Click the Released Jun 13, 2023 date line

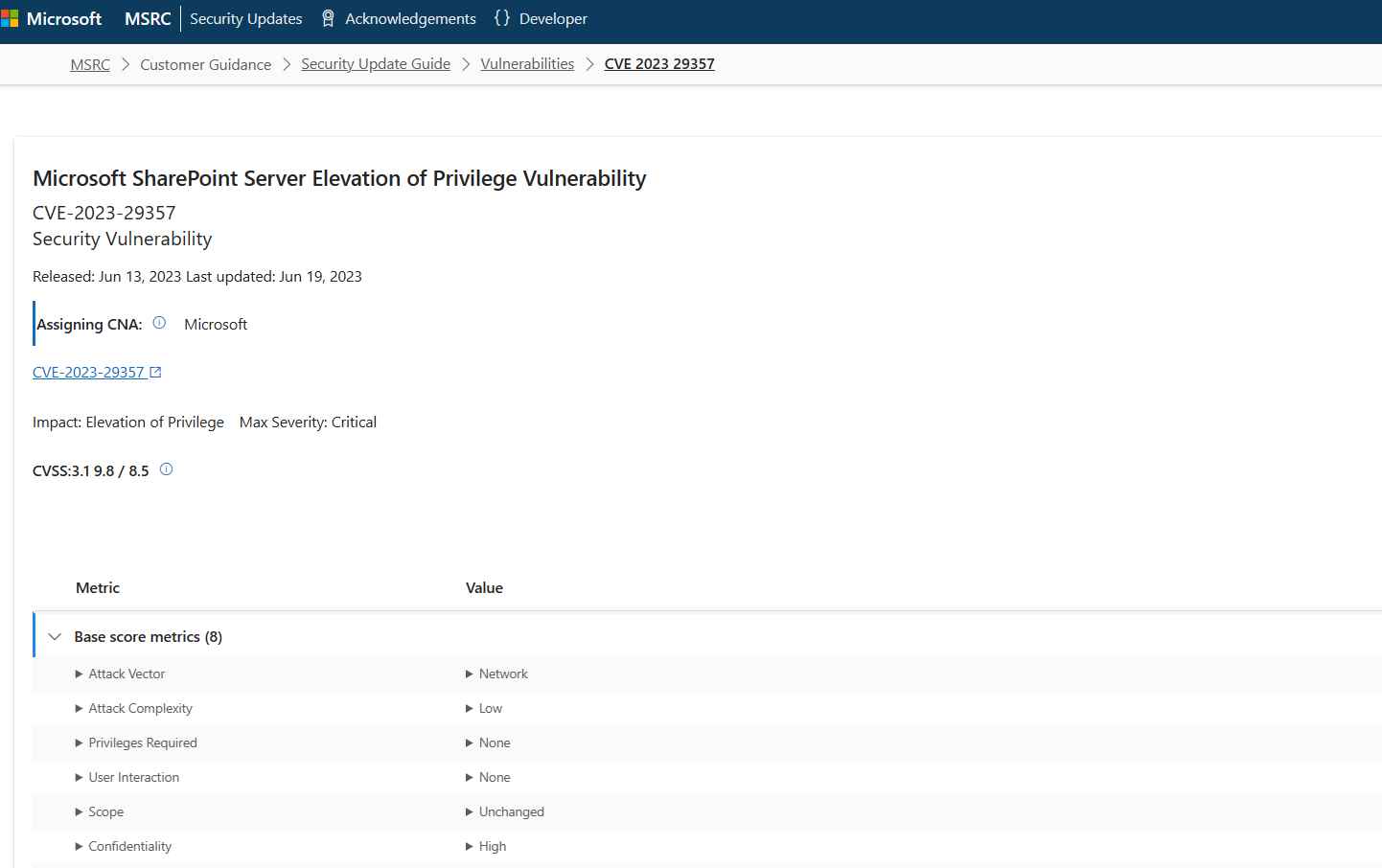tap(197, 276)
